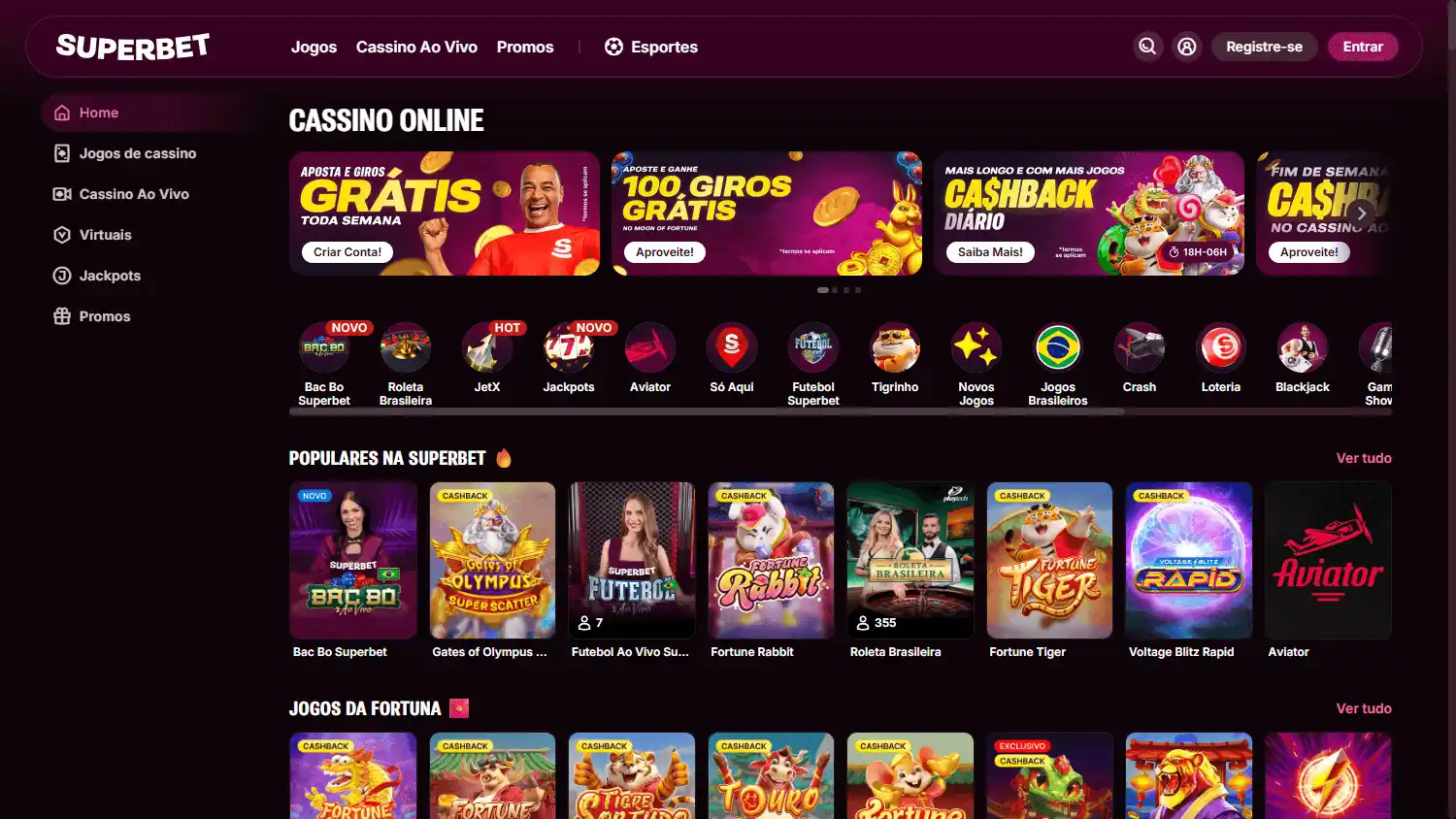Open the Voltage Blitz Rapid game
The height and width of the screenshot is (819, 1456).
coord(1189,560)
